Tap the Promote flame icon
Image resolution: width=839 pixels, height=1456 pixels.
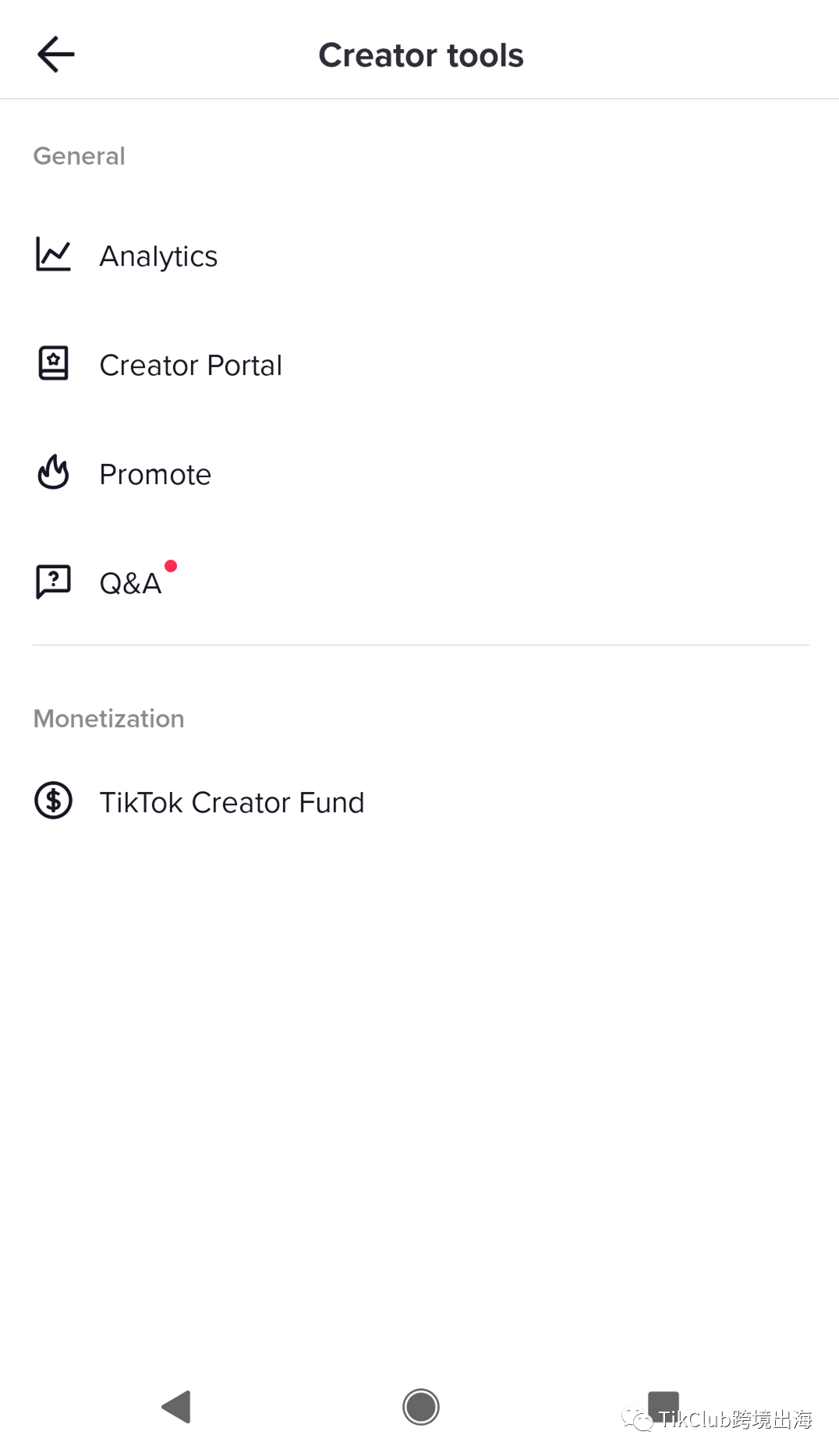54,472
